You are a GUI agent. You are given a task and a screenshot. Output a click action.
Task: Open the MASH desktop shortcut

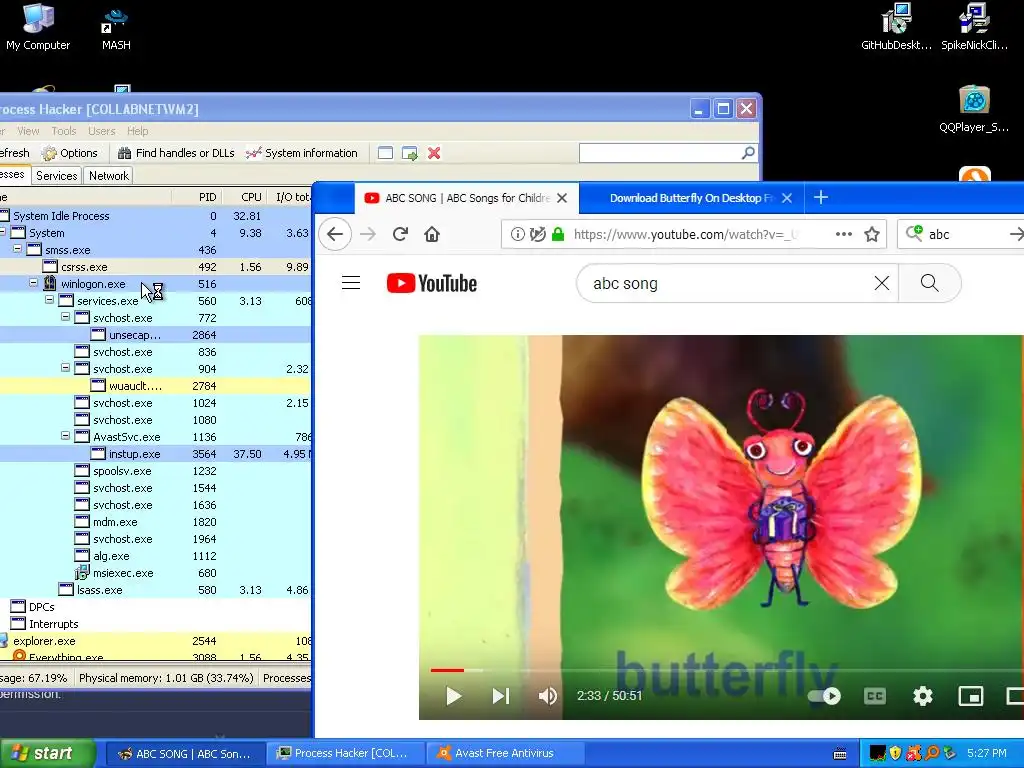116,27
